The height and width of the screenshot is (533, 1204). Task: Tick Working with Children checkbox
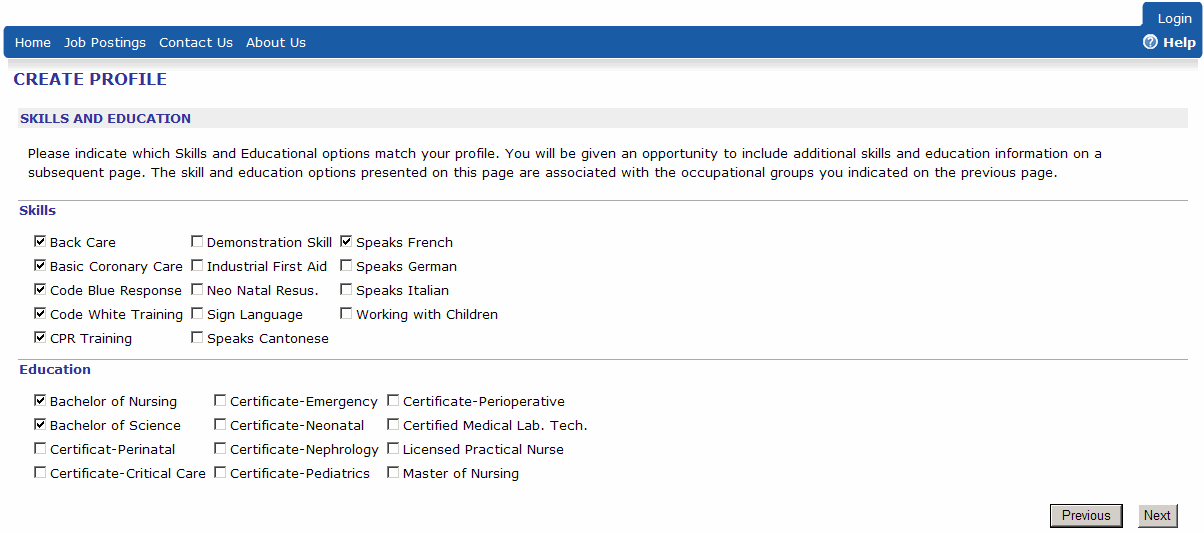click(346, 314)
